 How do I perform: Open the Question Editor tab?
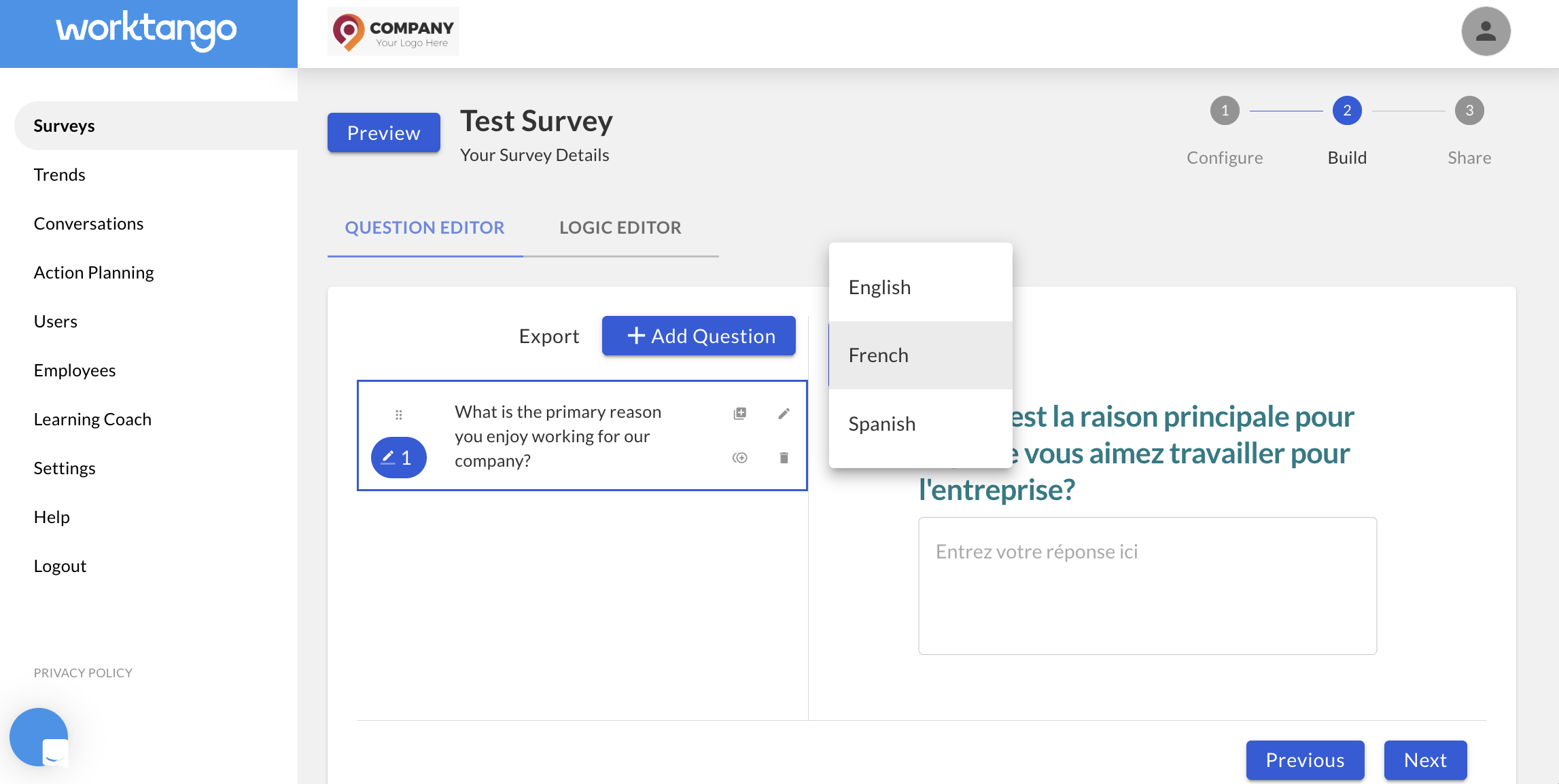click(425, 228)
